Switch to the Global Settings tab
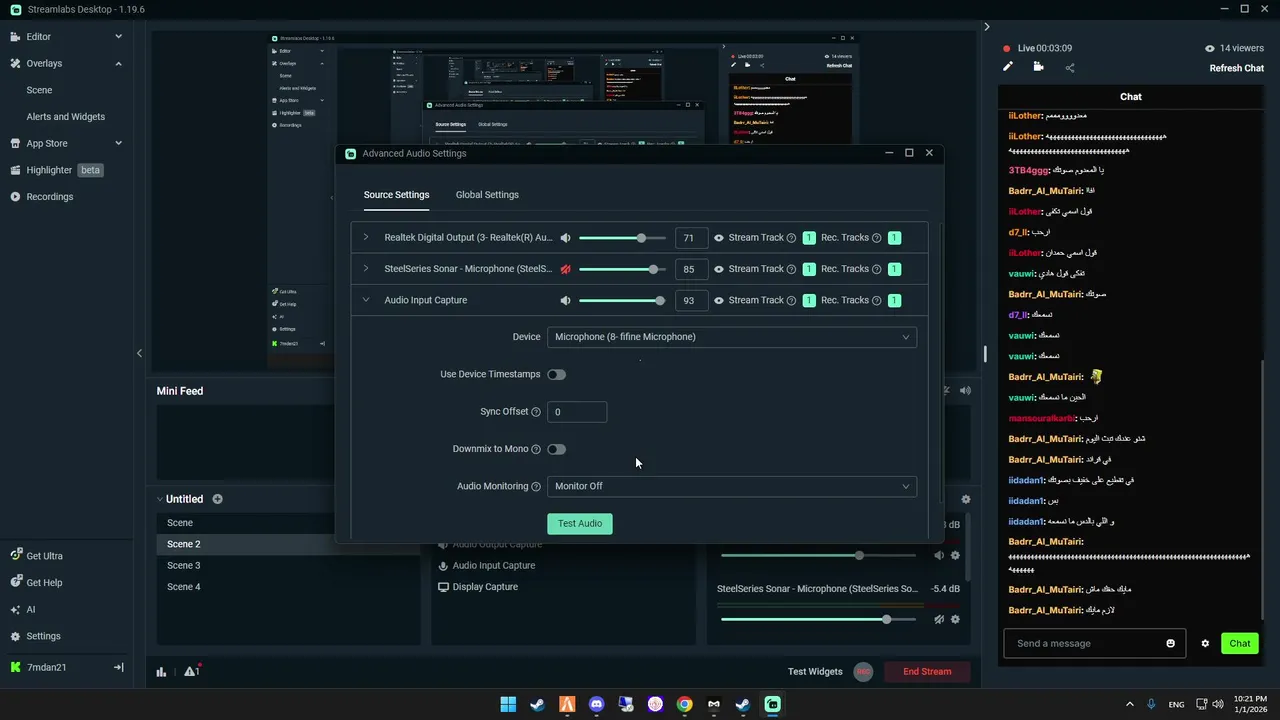 click(x=487, y=195)
